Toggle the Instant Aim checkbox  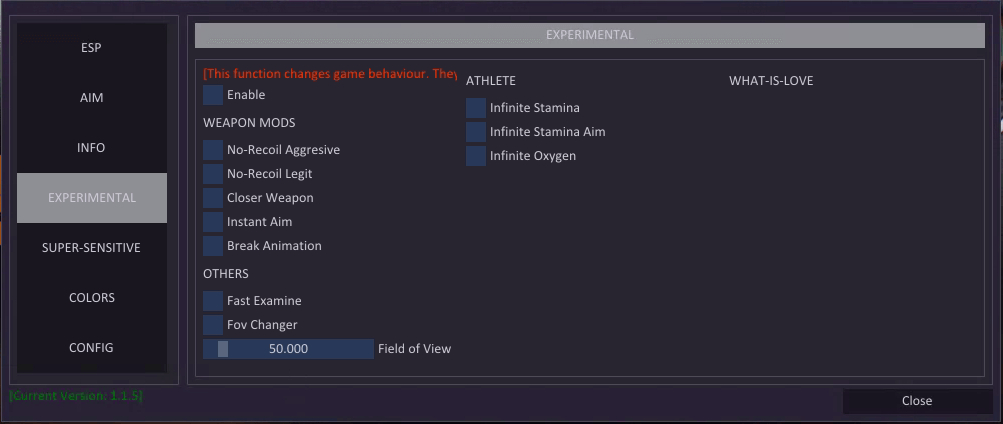coord(213,222)
